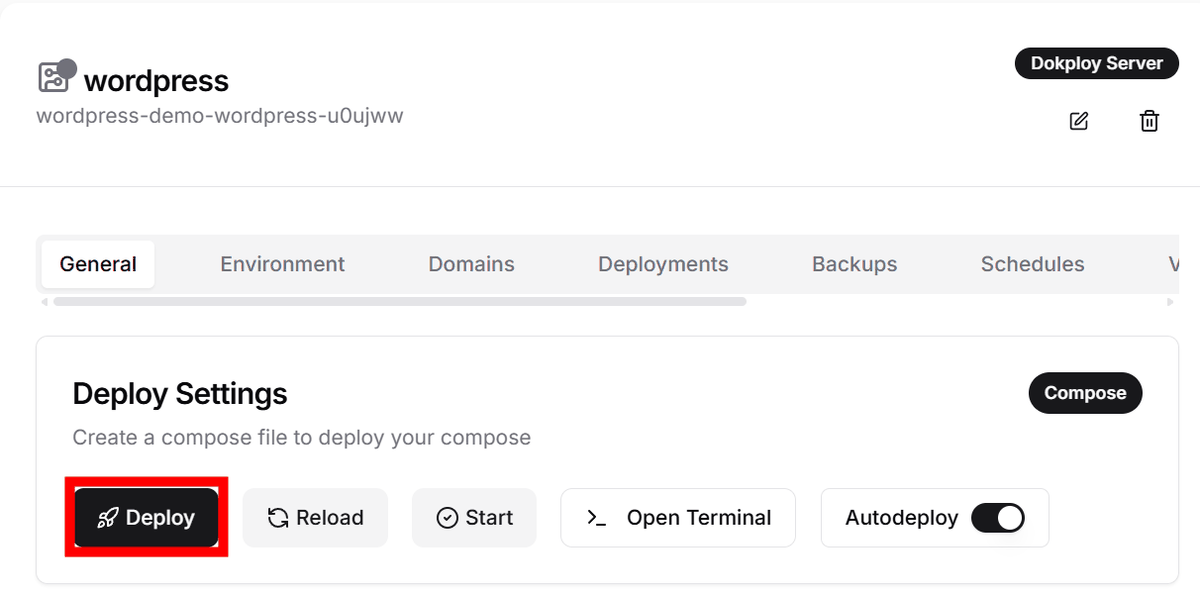The image size is (1200, 597).
Task: Open the Backups tab
Action: point(854,264)
